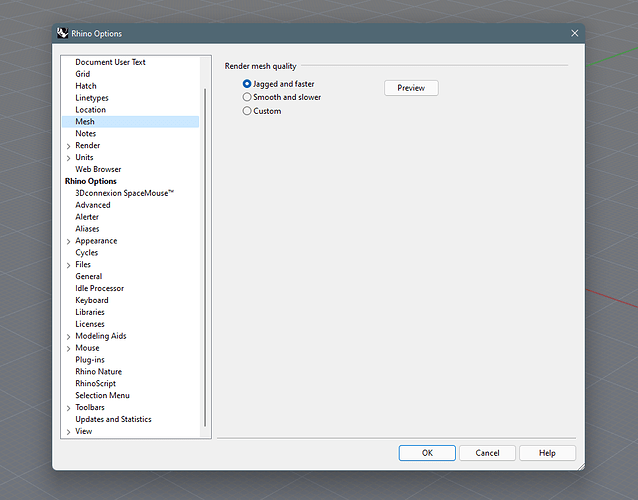Open the General options page
This screenshot has width=638, height=500.
89,276
